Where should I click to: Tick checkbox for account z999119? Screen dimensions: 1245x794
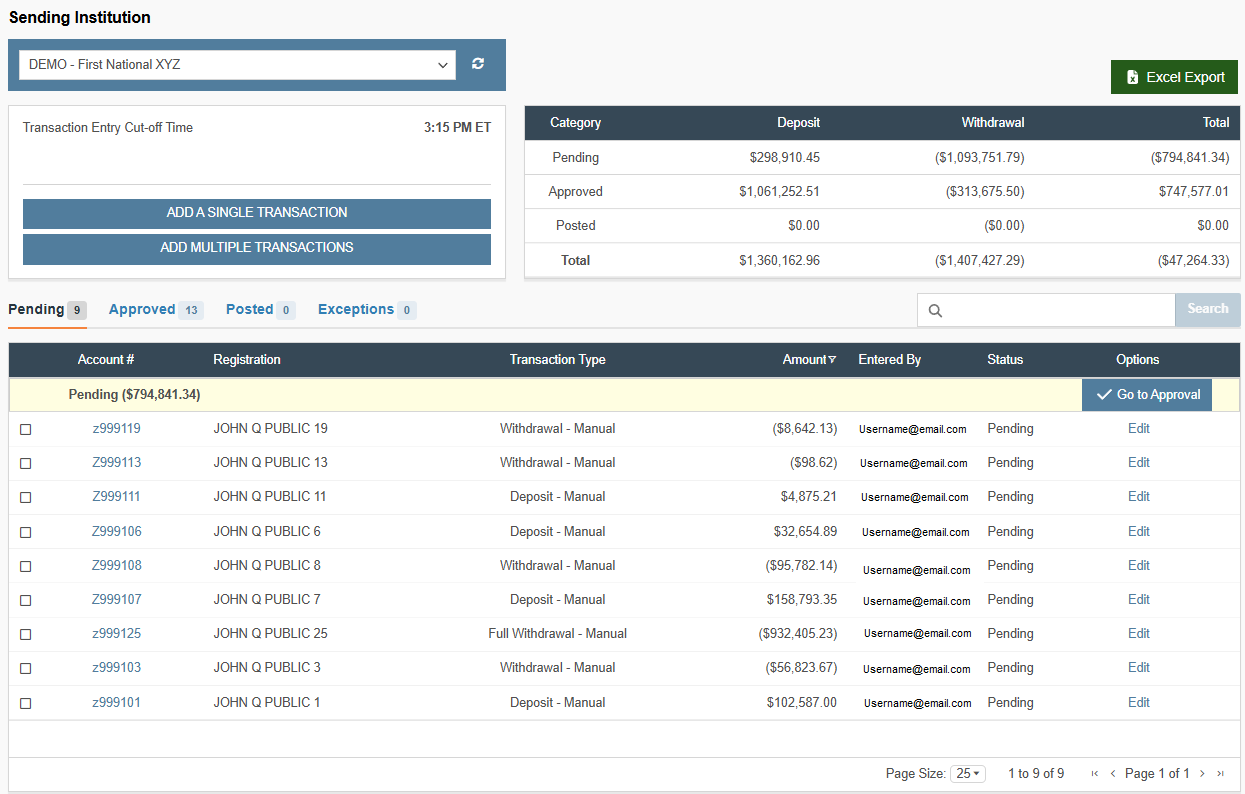tap(26, 429)
